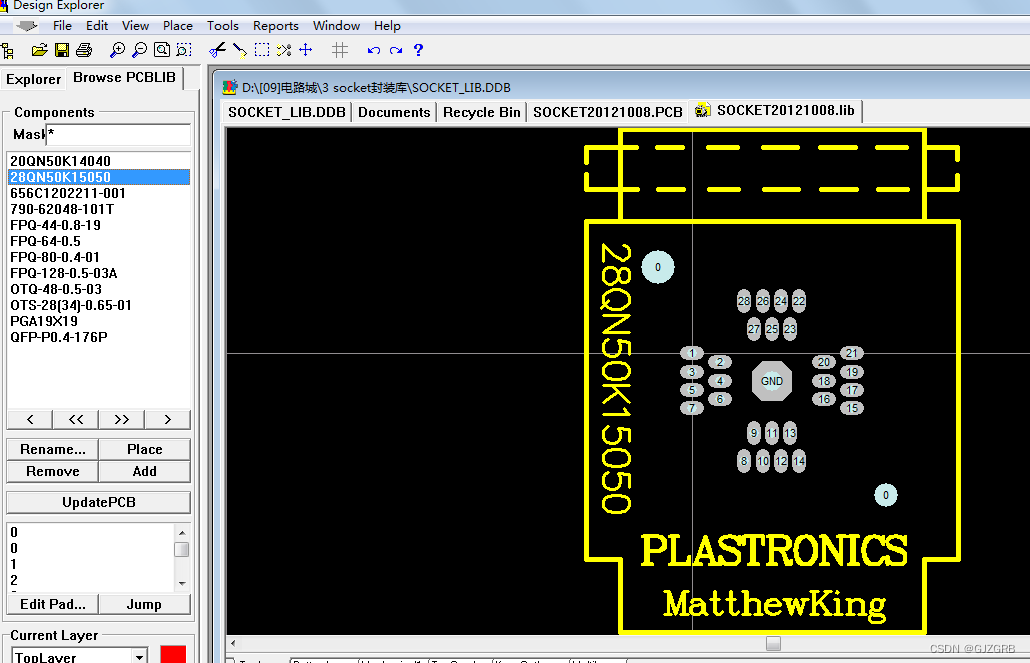
Task: Click the Edit Pad... button
Action: click(x=53, y=604)
